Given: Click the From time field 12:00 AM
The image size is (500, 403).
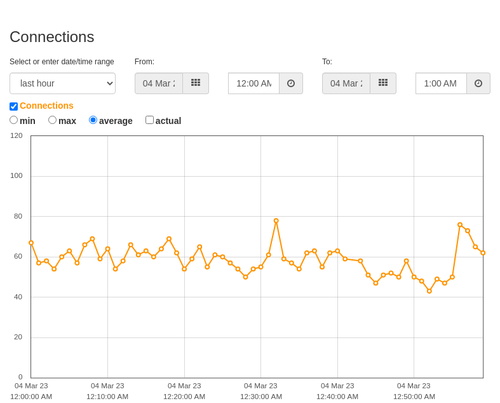Looking at the screenshot, I should 254,83.
